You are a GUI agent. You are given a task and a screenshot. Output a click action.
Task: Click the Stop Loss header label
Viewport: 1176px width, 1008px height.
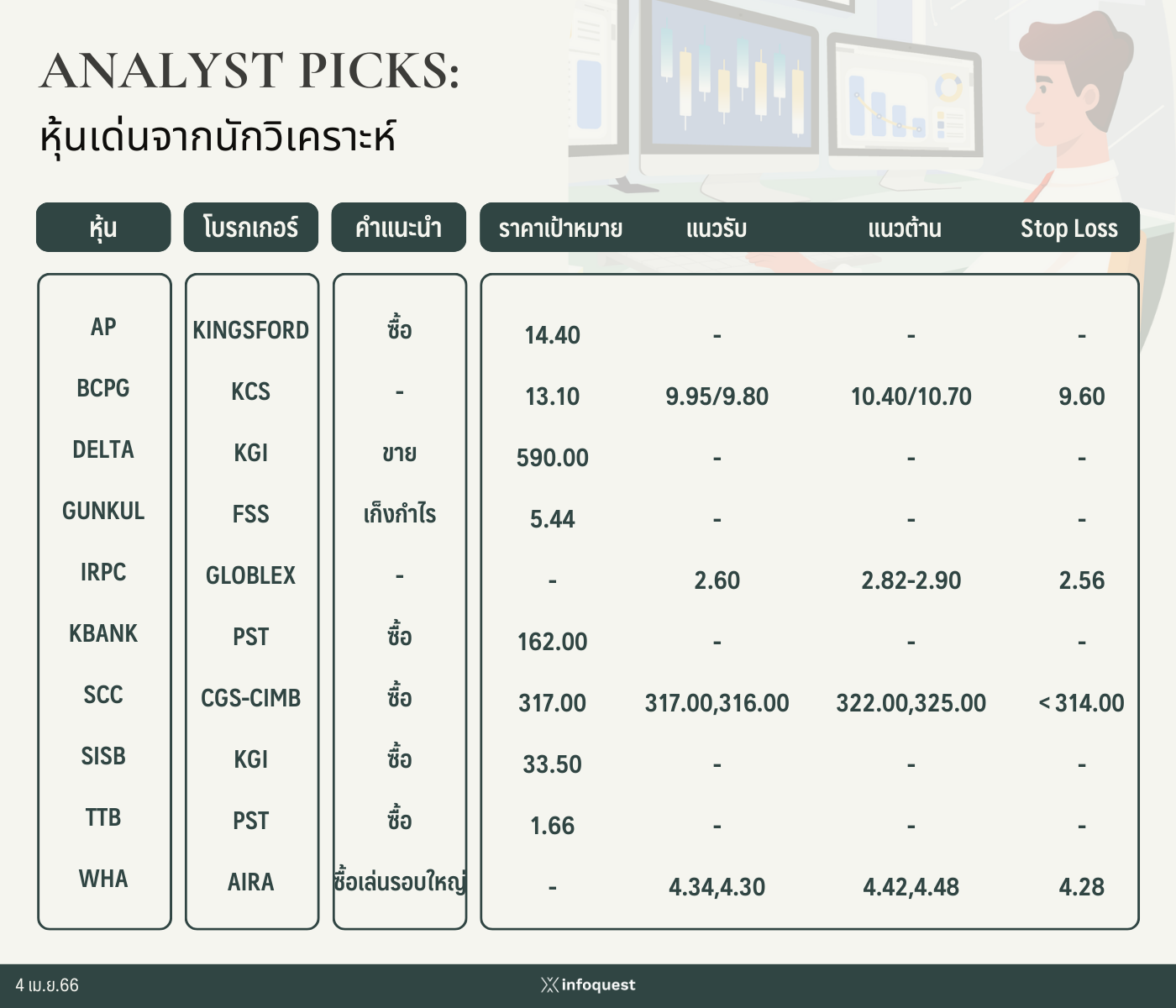(1068, 228)
